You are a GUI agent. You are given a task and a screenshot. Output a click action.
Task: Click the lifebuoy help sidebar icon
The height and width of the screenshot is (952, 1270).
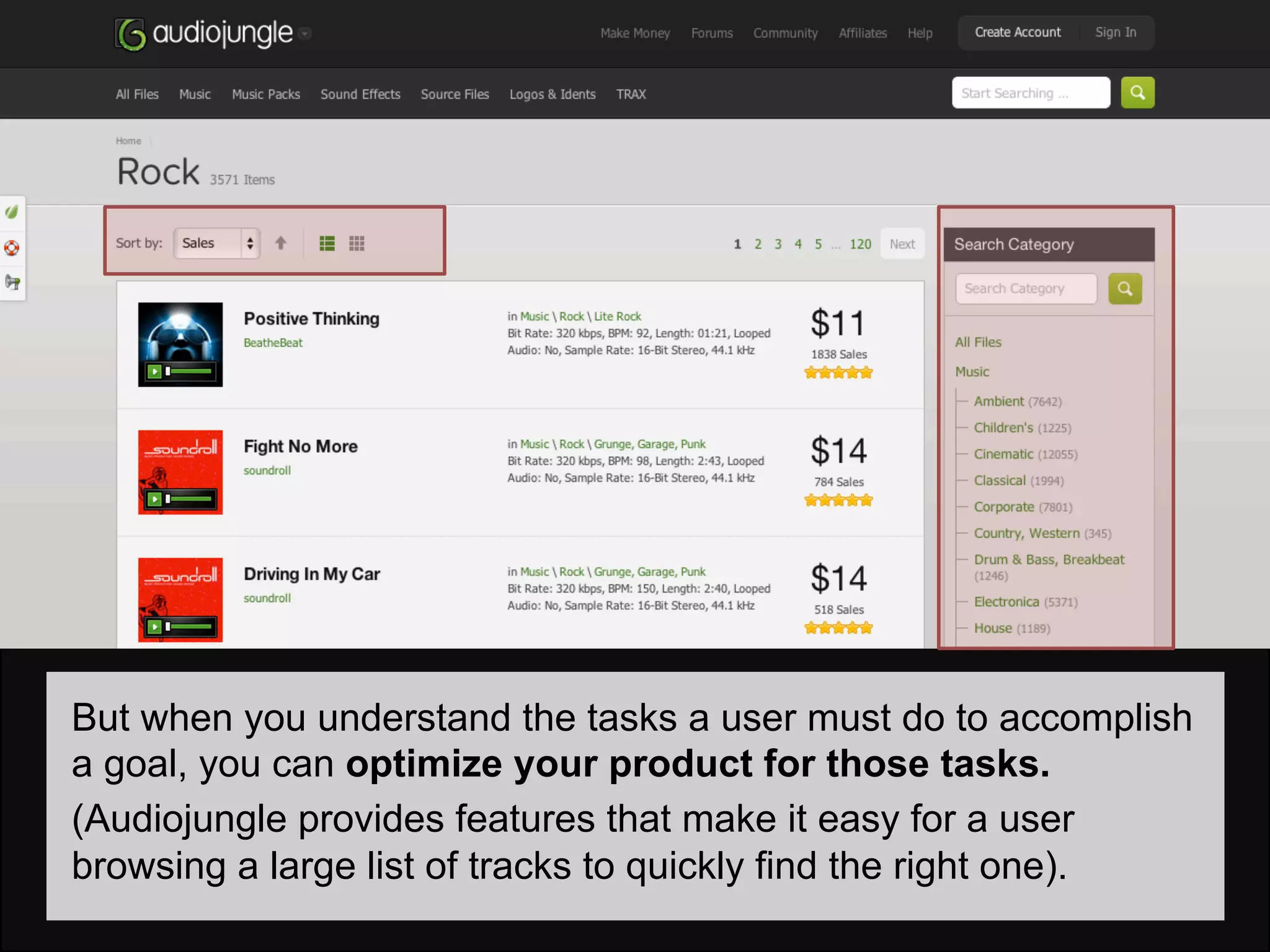(x=12, y=248)
